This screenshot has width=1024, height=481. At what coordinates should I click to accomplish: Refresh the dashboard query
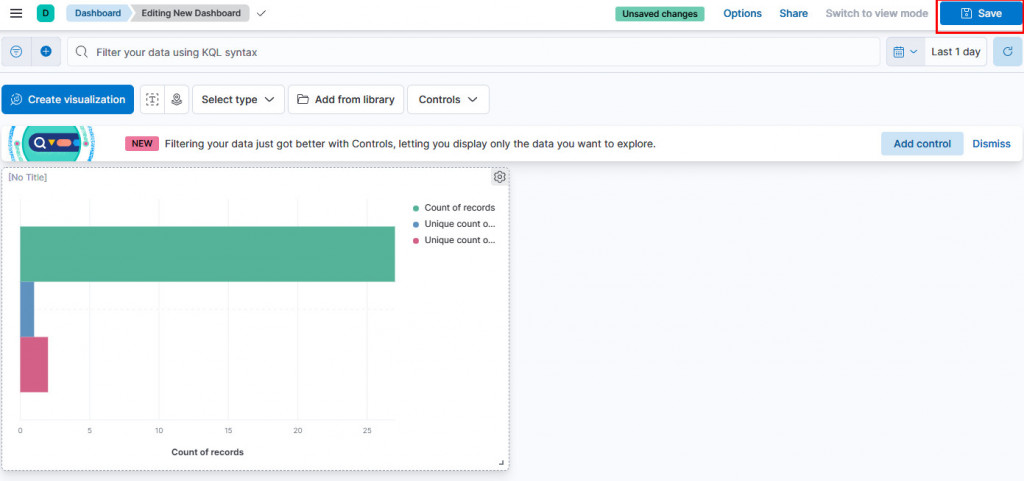pos(1007,51)
